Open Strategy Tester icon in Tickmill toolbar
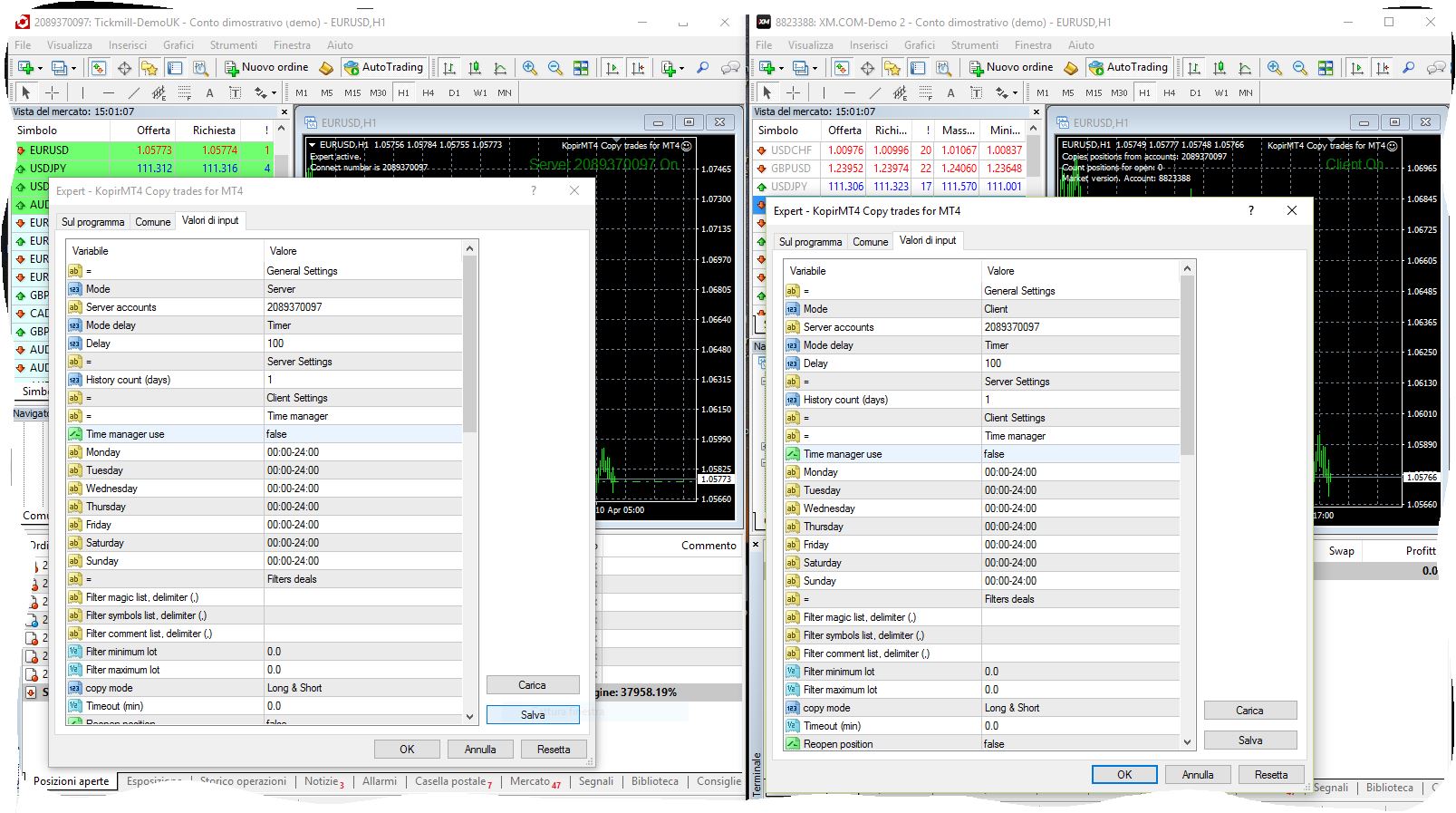The width and height of the screenshot is (1456, 813). (x=200, y=68)
